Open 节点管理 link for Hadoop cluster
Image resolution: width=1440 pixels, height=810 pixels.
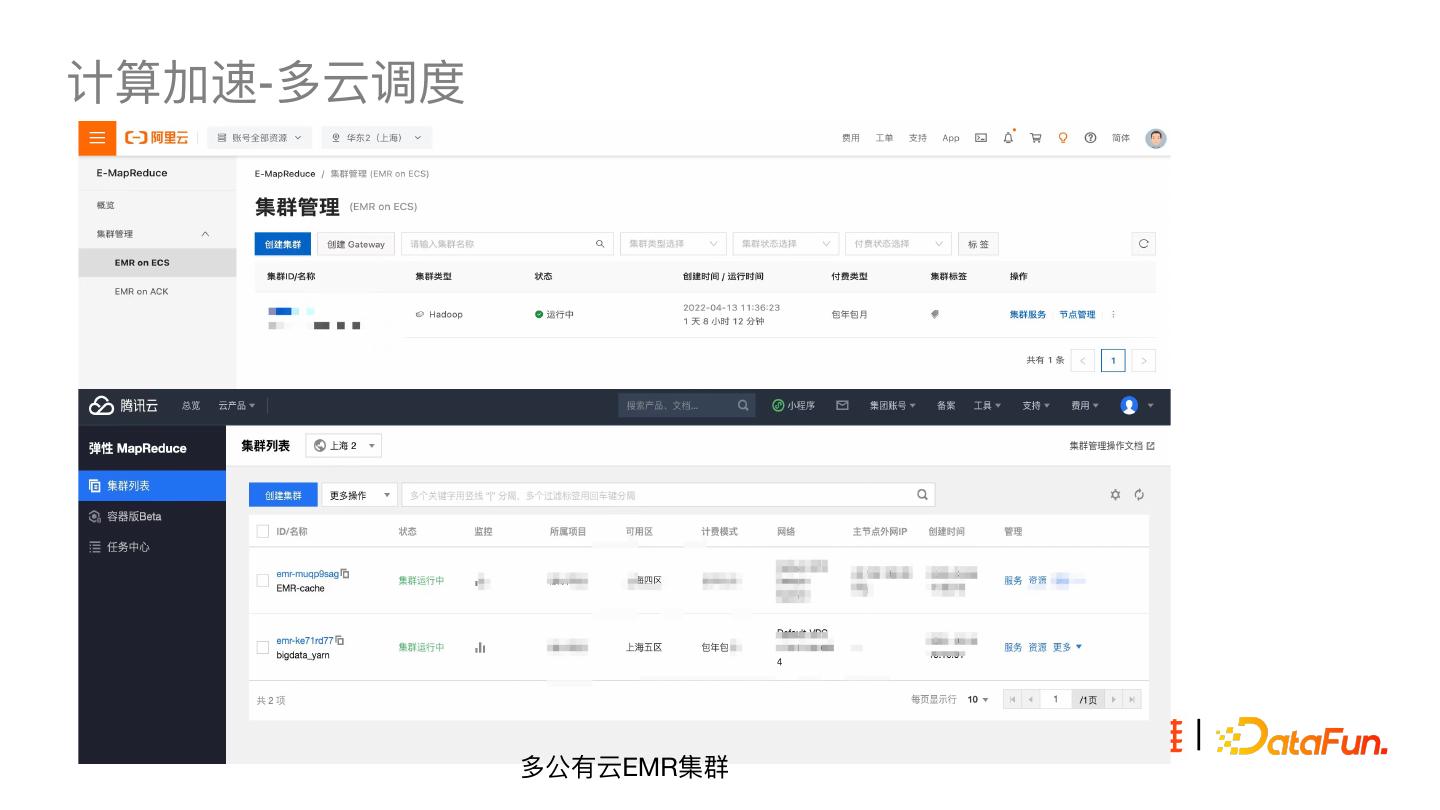point(1077,314)
